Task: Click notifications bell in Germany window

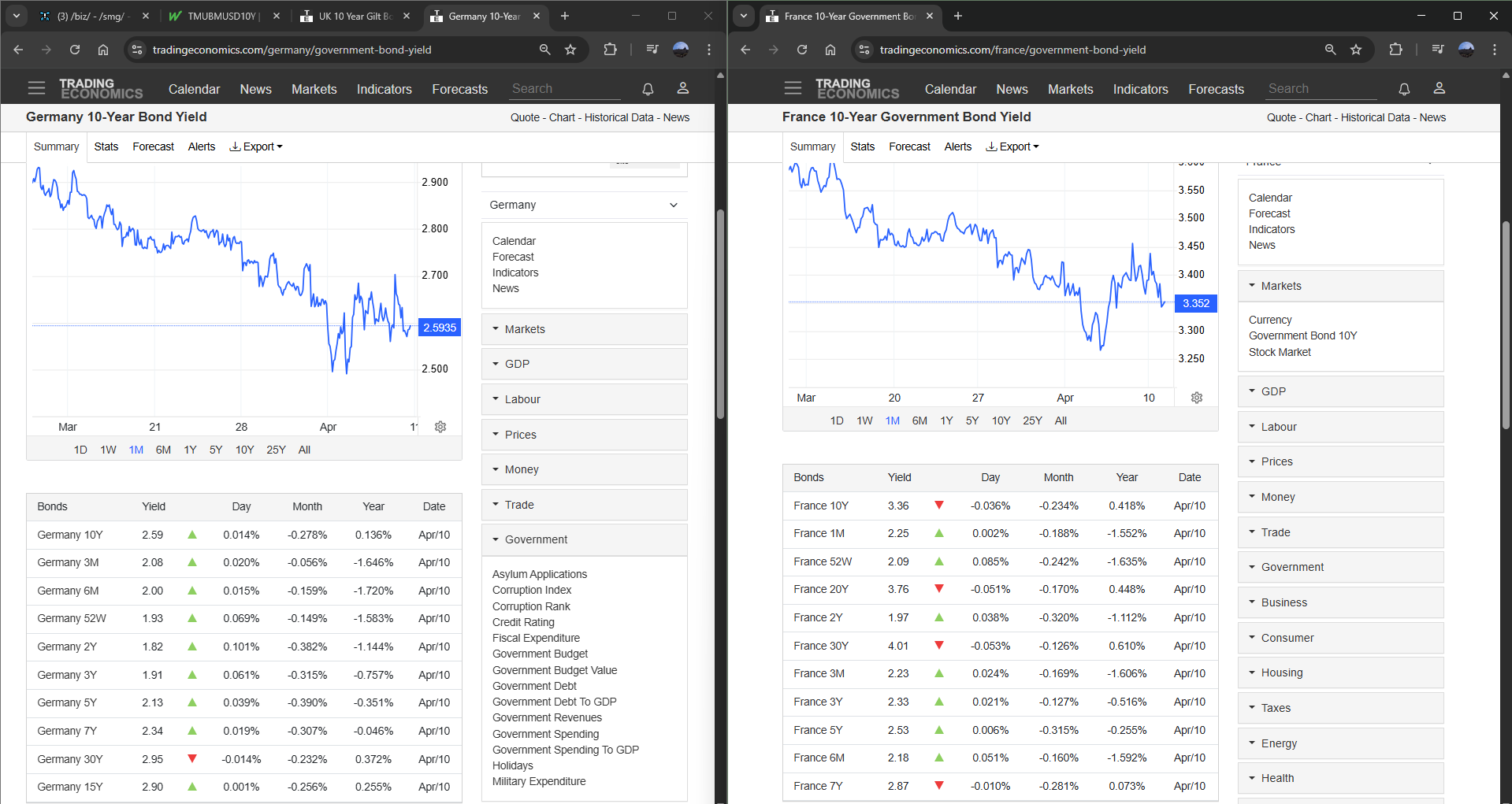Action: click(648, 89)
